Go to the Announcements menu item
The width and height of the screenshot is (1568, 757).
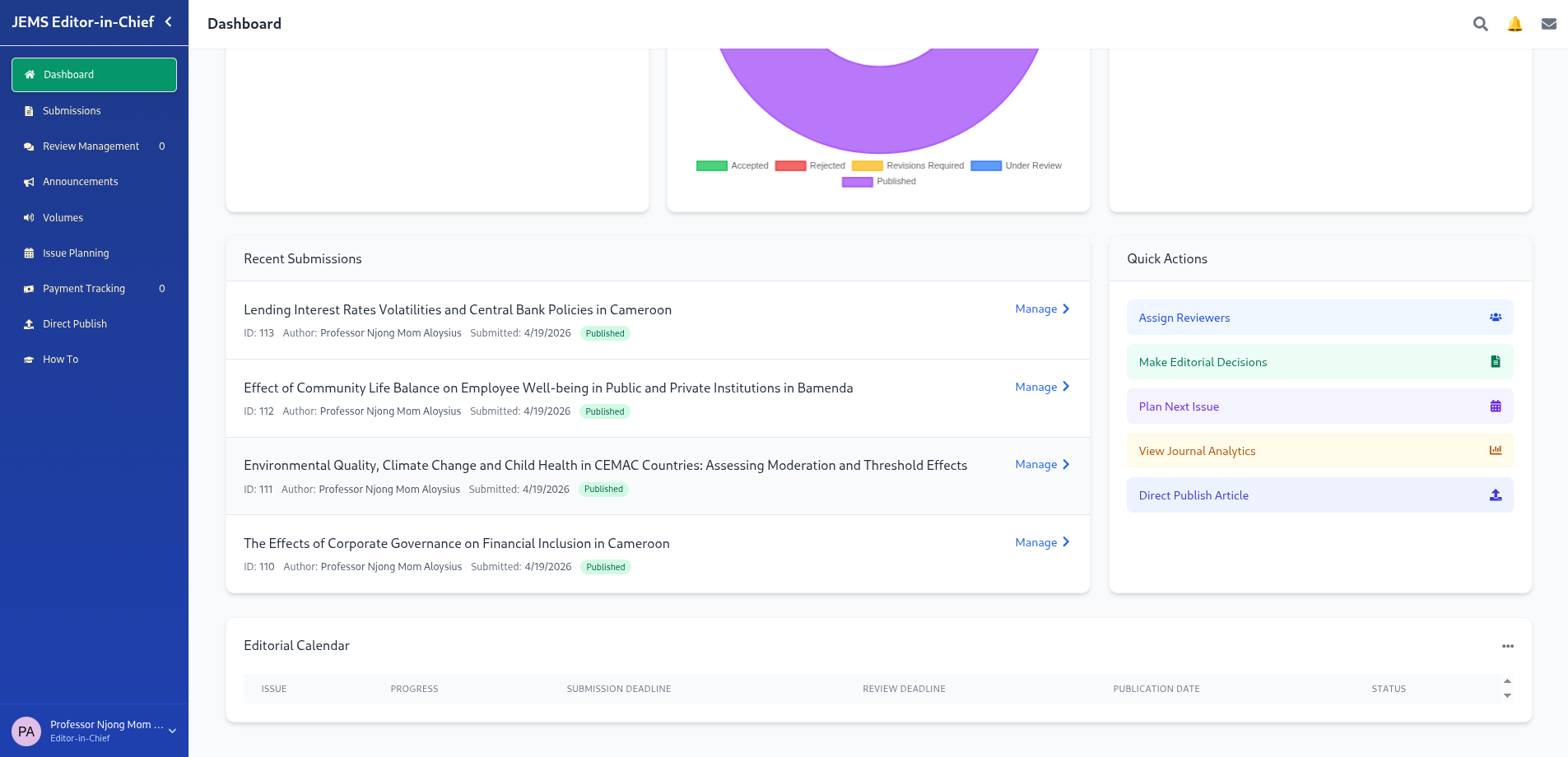pyautogui.click(x=94, y=181)
